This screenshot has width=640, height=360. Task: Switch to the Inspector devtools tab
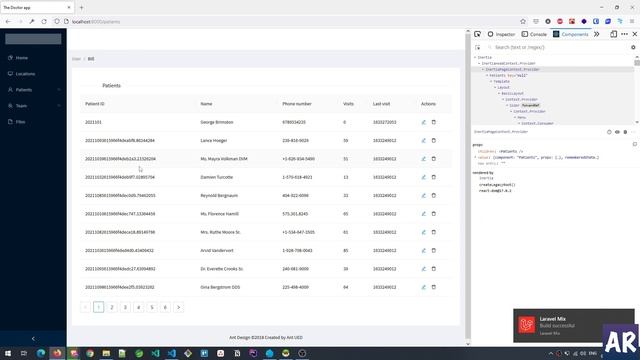[x=501, y=34]
